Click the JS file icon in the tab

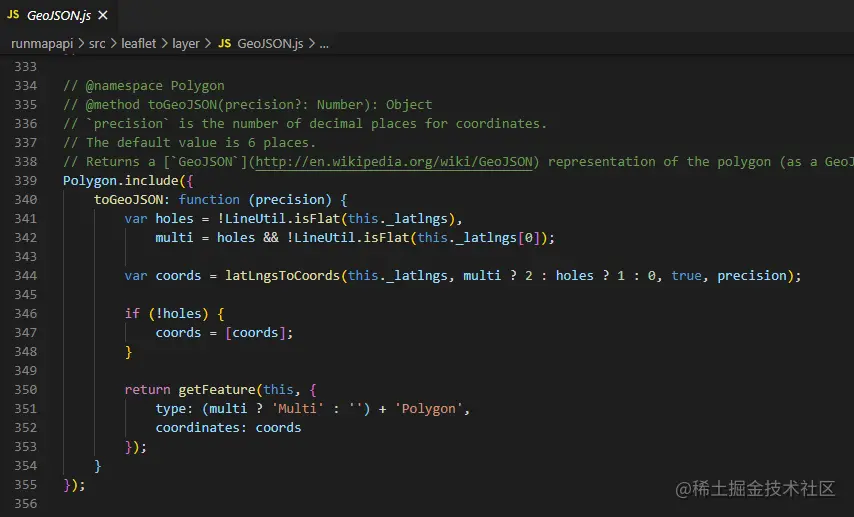[x=13, y=15]
